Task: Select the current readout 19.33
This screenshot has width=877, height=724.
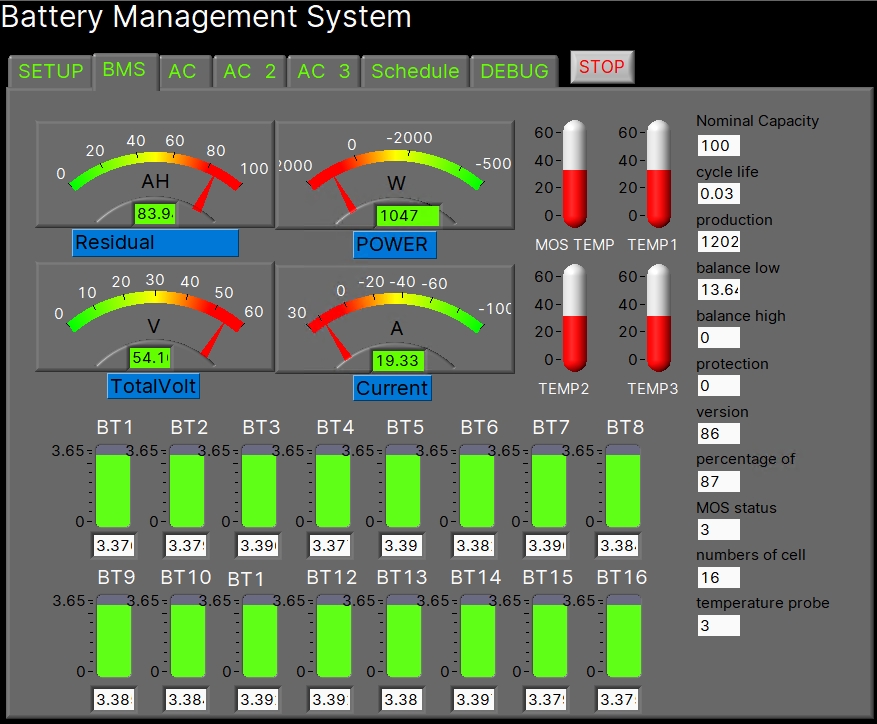Action: click(398, 360)
